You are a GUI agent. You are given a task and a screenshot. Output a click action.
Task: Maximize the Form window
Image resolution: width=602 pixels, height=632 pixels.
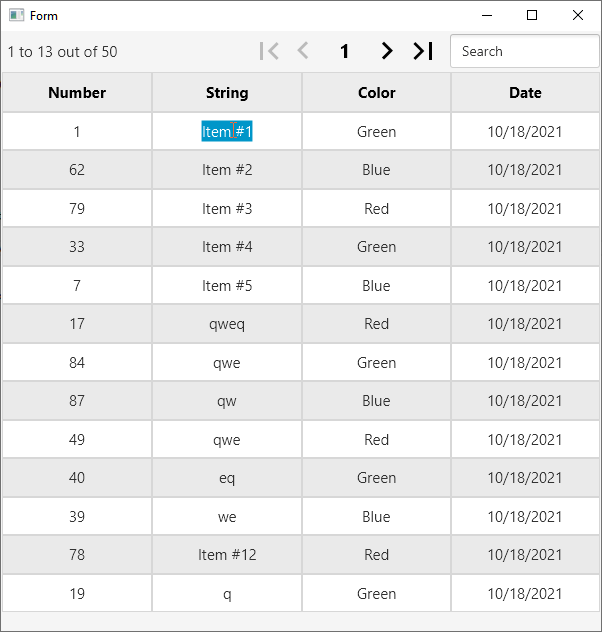(532, 15)
